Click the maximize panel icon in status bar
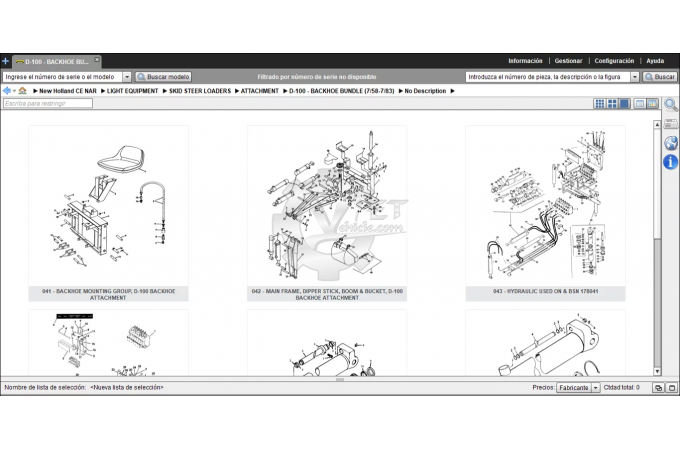The height and width of the screenshot is (450, 680). [671, 388]
